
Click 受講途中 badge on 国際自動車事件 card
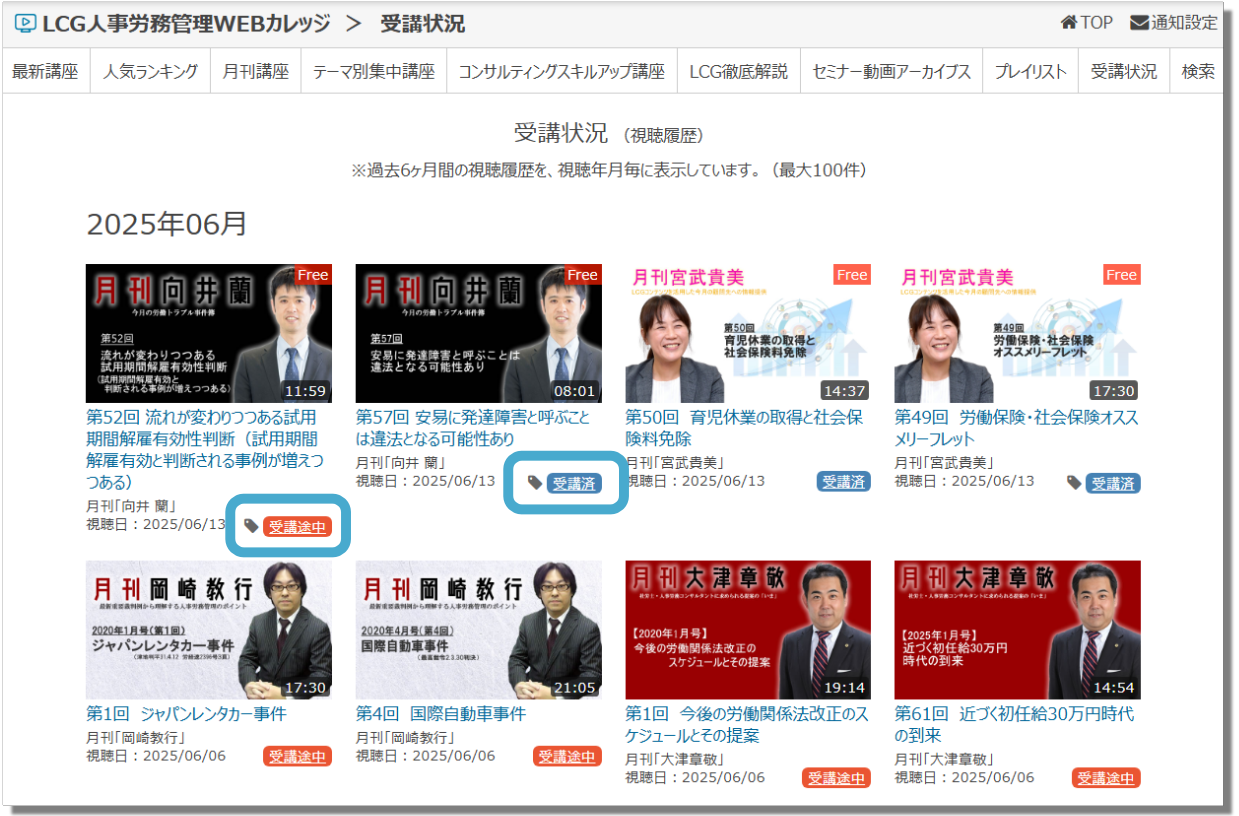pos(567,757)
